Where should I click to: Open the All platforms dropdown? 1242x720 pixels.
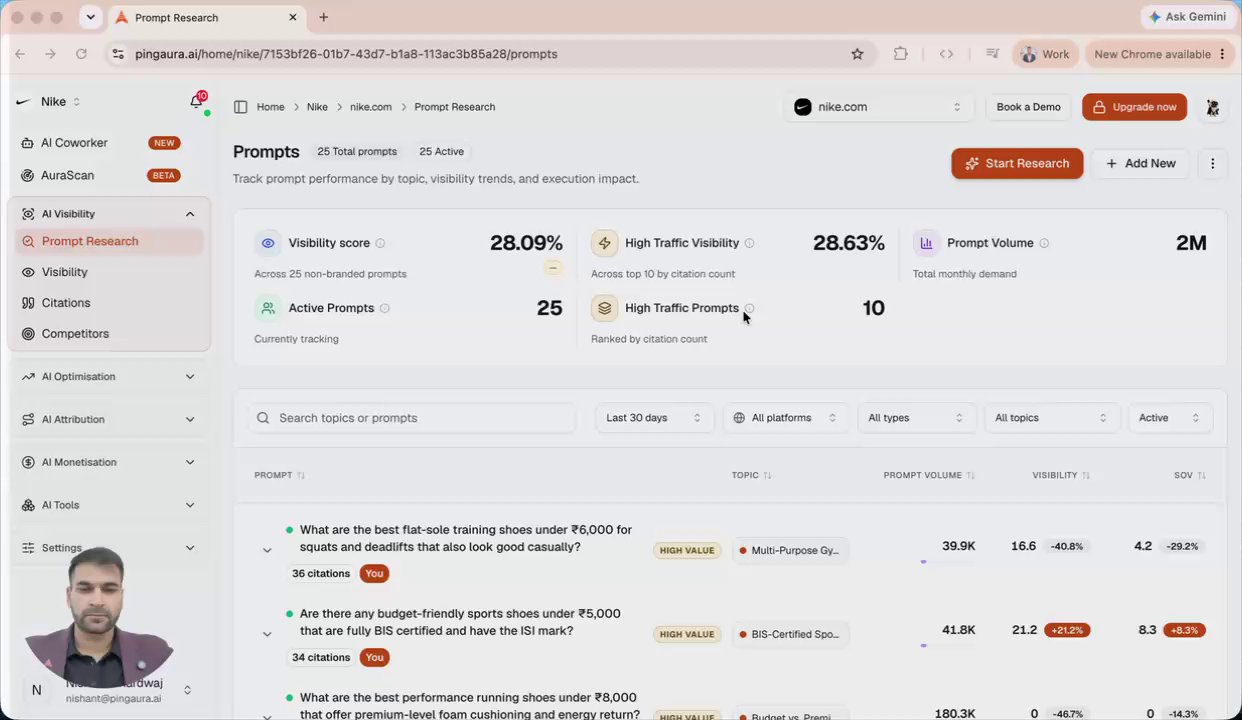click(x=784, y=418)
